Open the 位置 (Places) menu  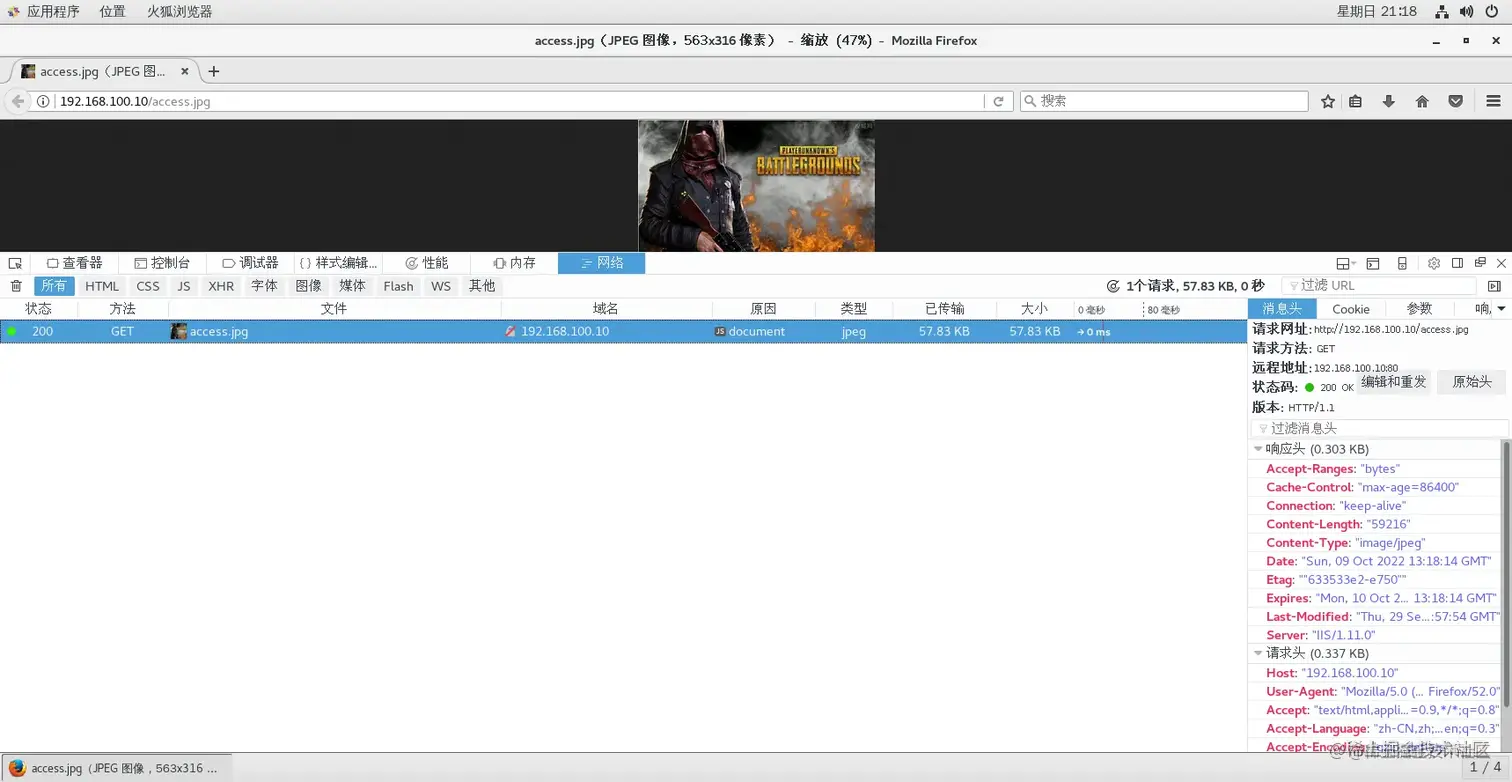(113, 12)
